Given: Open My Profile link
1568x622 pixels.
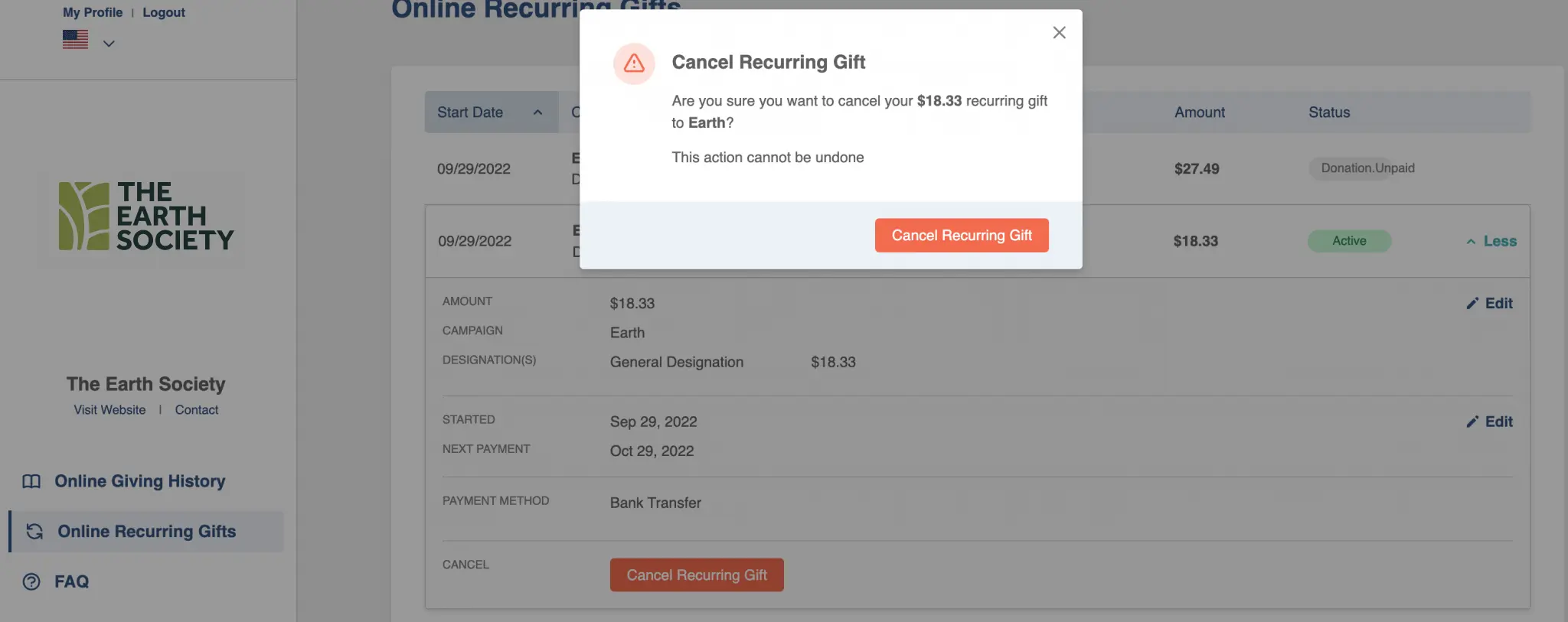Looking at the screenshot, I should [x=93, y=12].
